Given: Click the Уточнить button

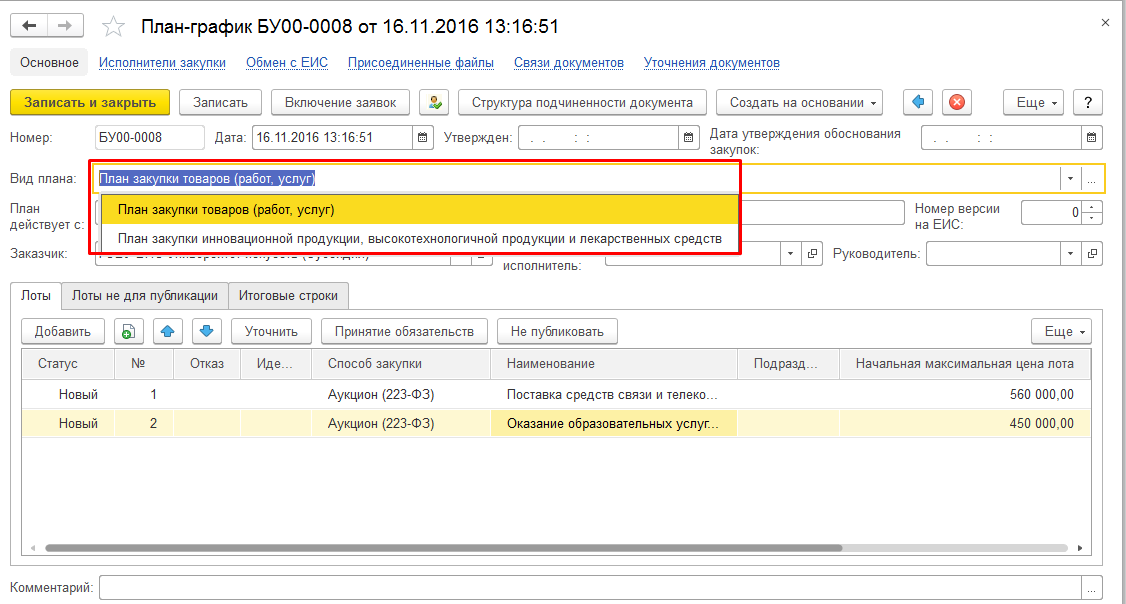Looking at the screenshot, I should (x=271, y=331).
